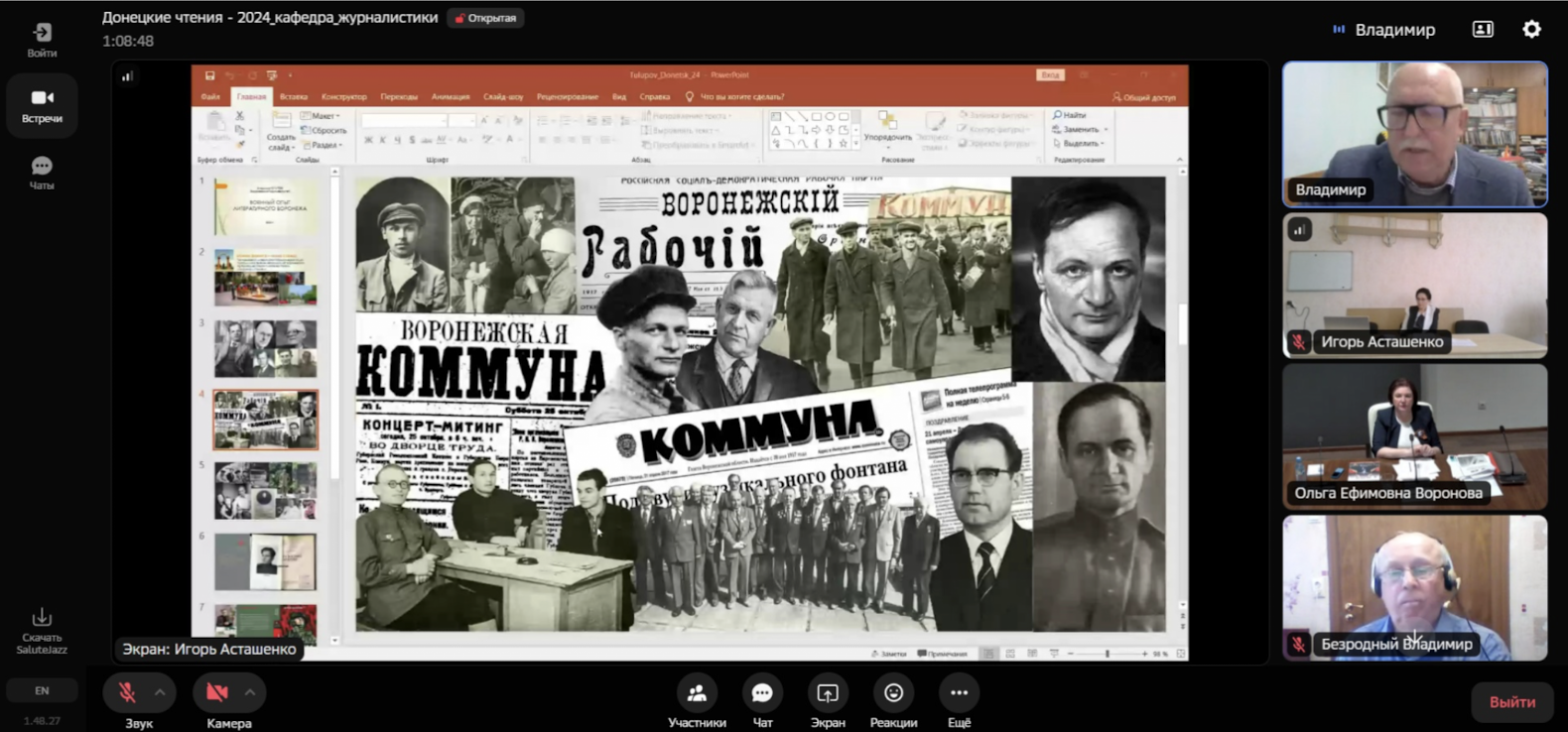
Task: Open Вставка tab in PowerPoint ribbon
Action: tap(294, 97)
